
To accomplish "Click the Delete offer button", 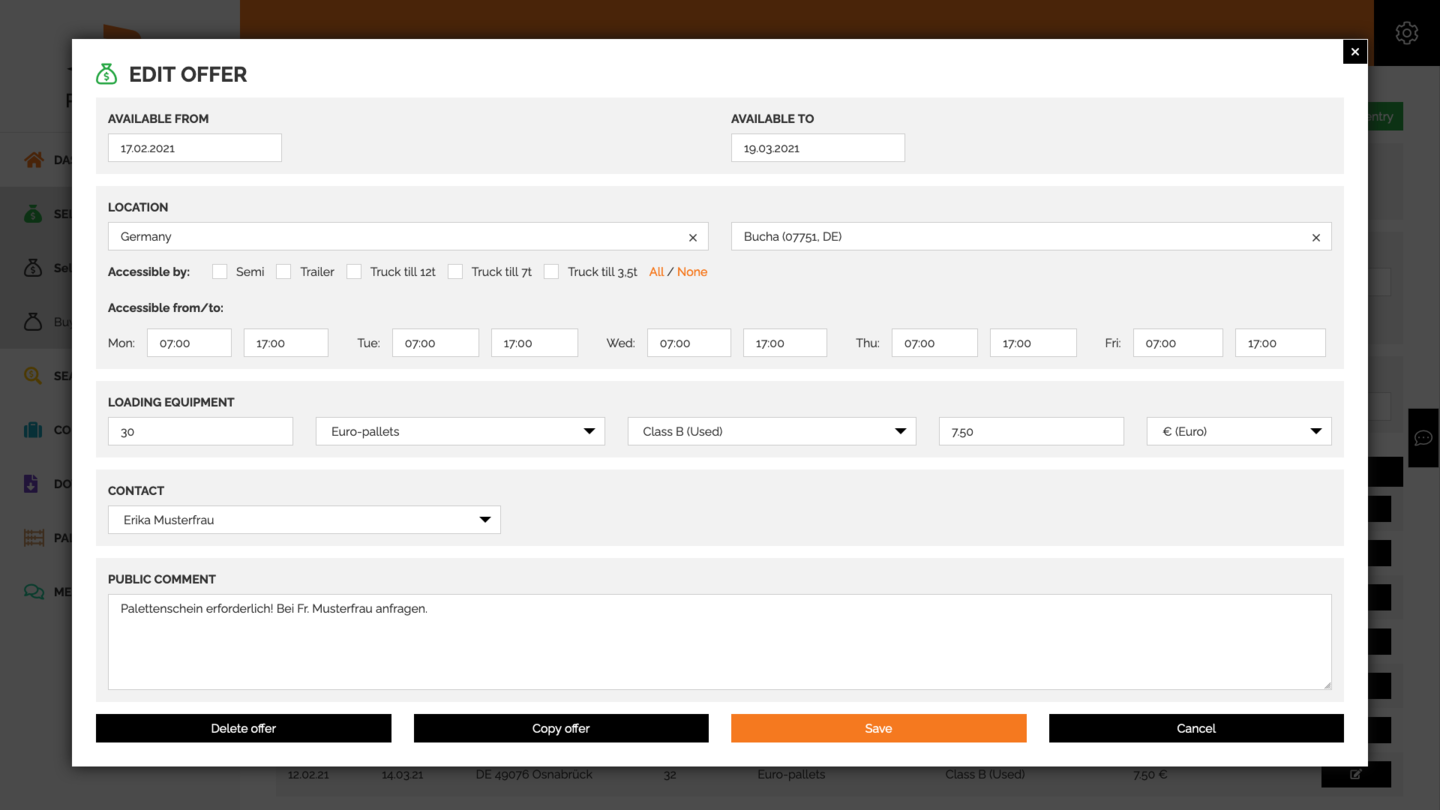I will [x=243, y=728].
